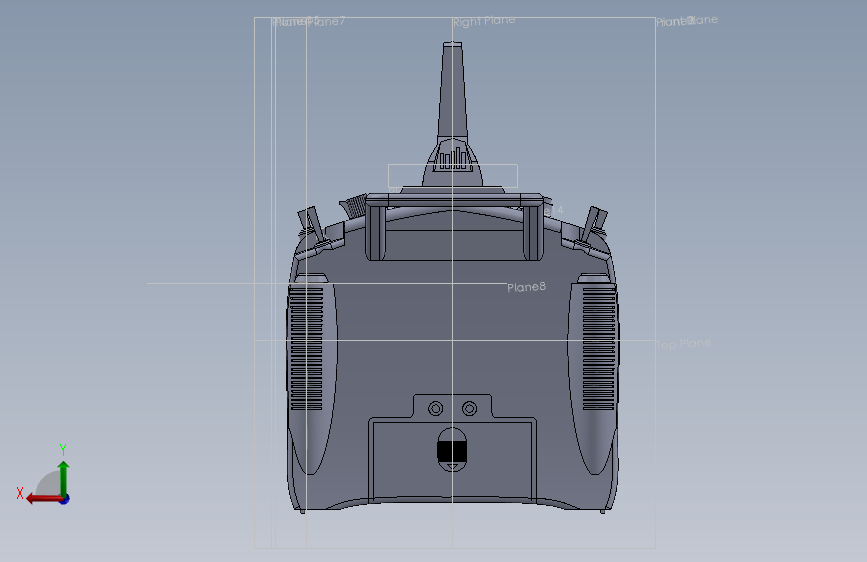Click the red X axis arrow on triad
867x562 pixels.
coord(43,499)
